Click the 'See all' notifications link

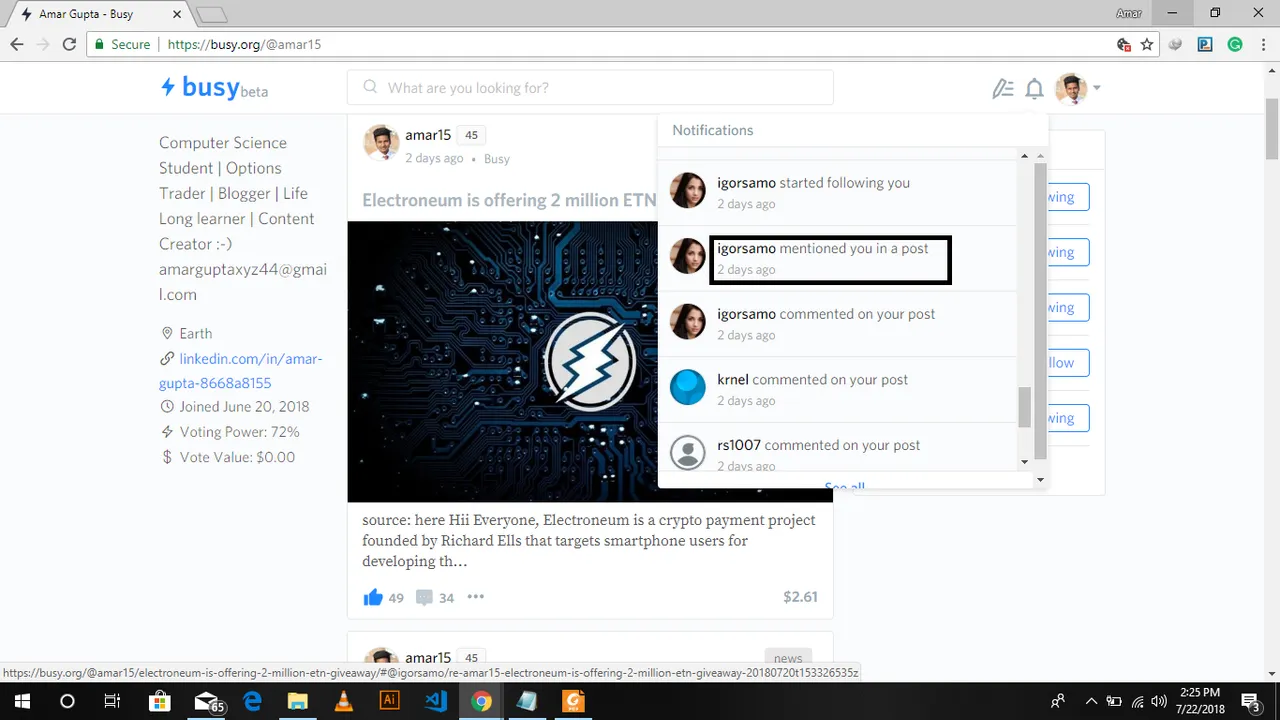point(845,487)
